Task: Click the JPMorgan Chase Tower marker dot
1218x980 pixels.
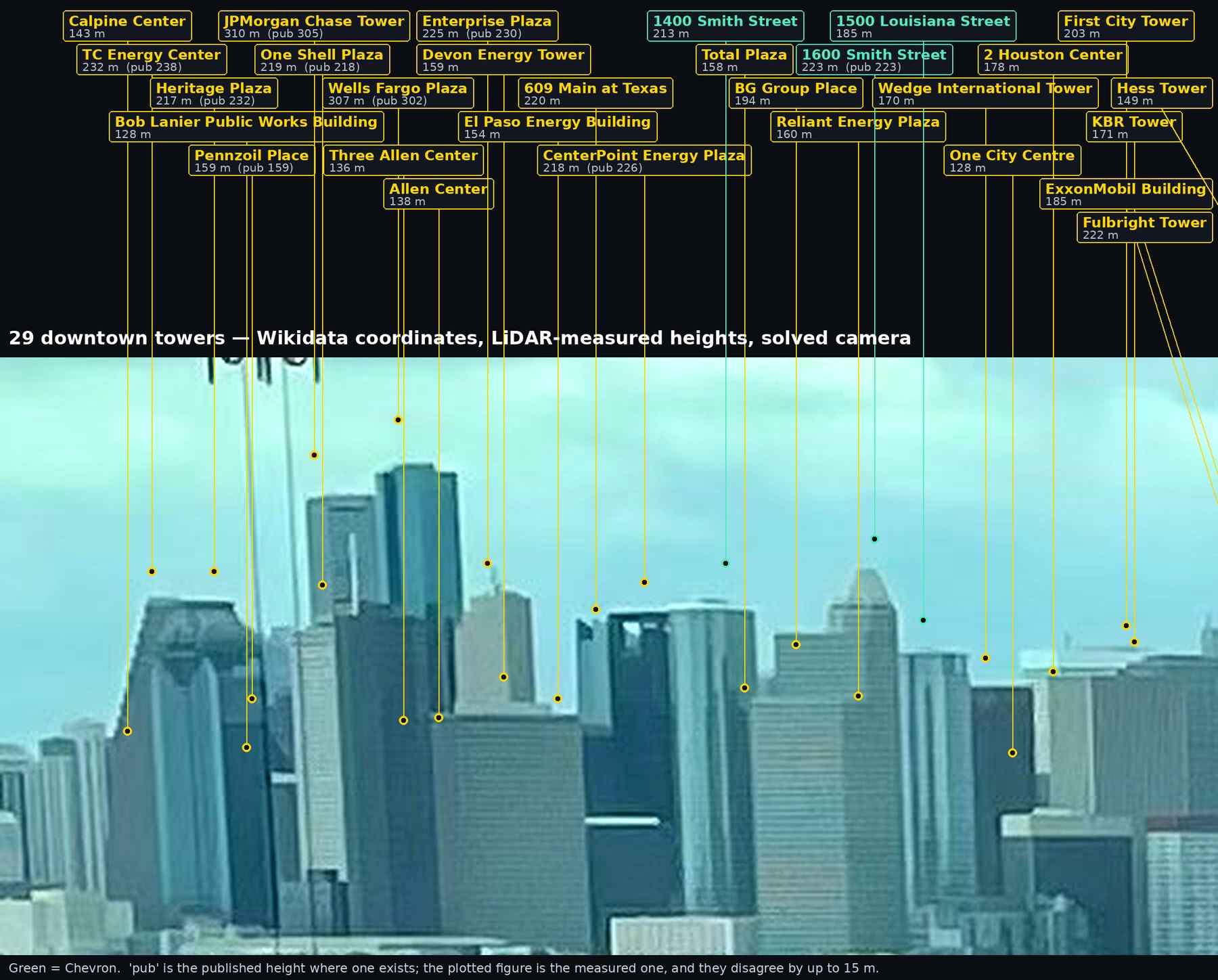Action: coord(314,455)
